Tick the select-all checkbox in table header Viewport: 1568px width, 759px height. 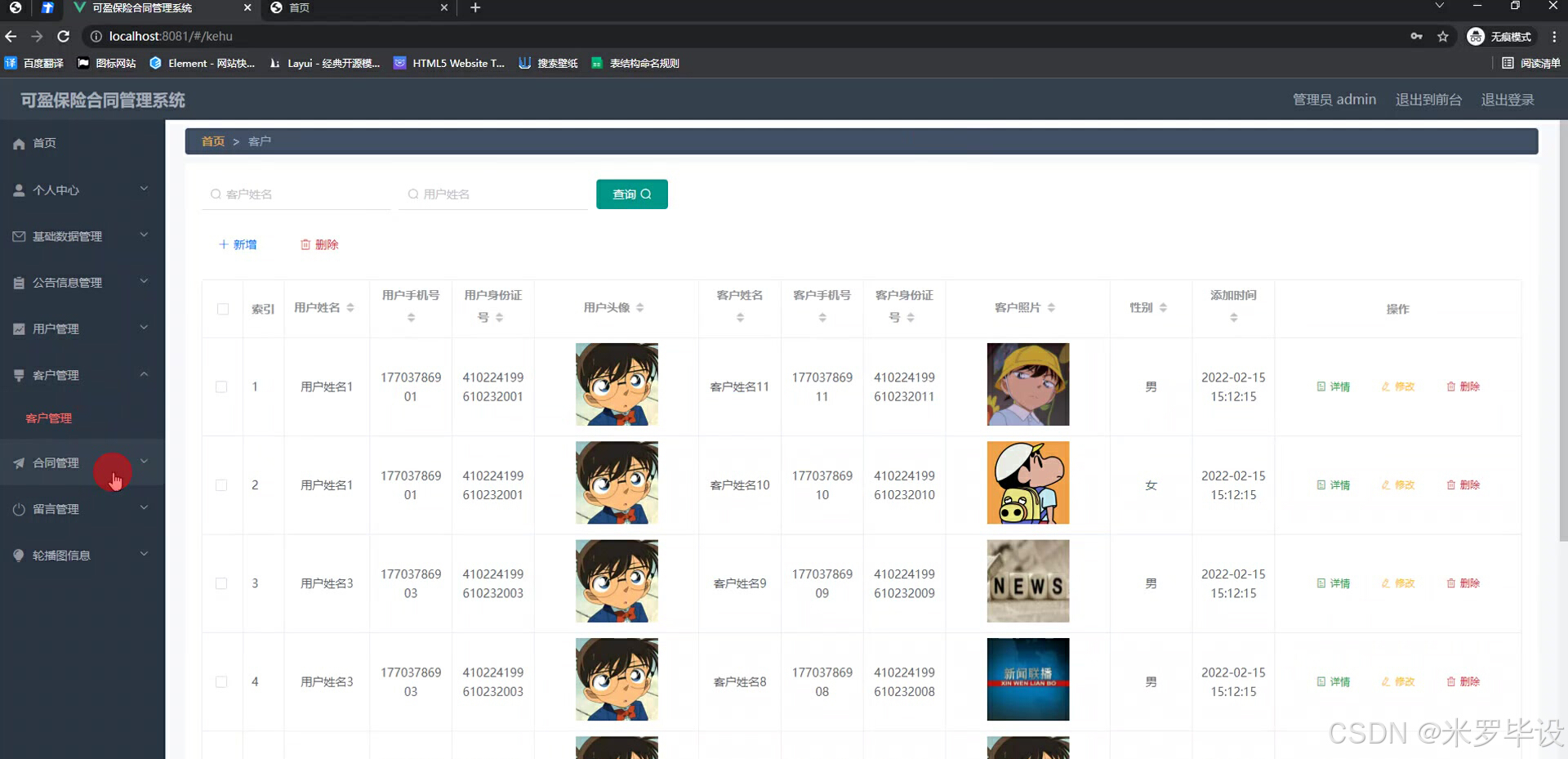(x=223, y=309)
